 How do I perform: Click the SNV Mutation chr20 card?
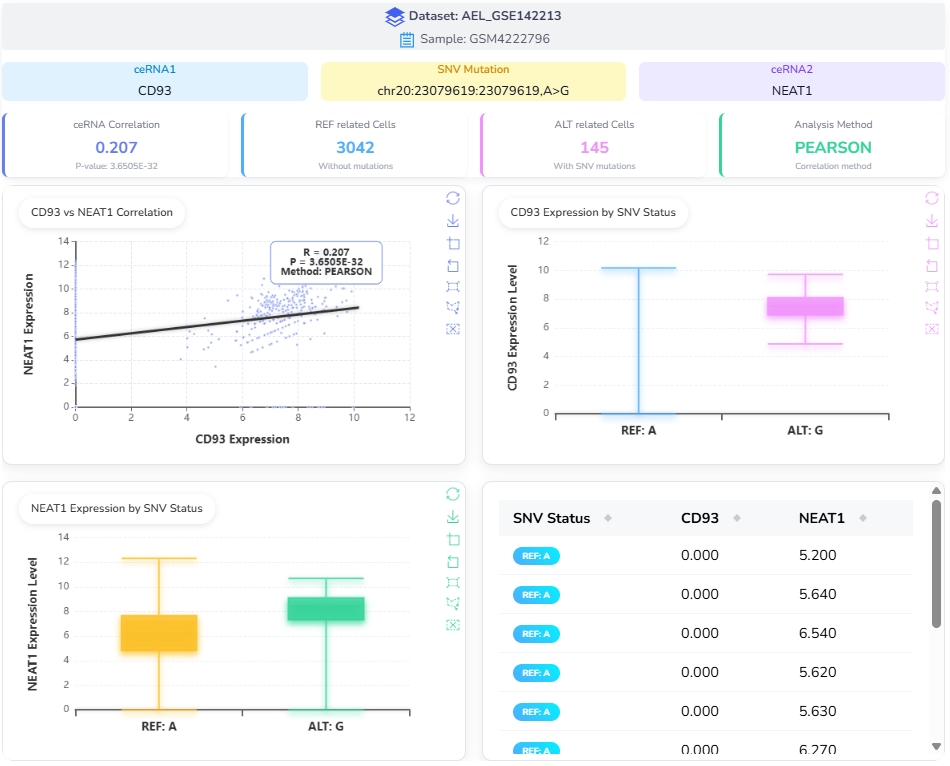(473, 81)
